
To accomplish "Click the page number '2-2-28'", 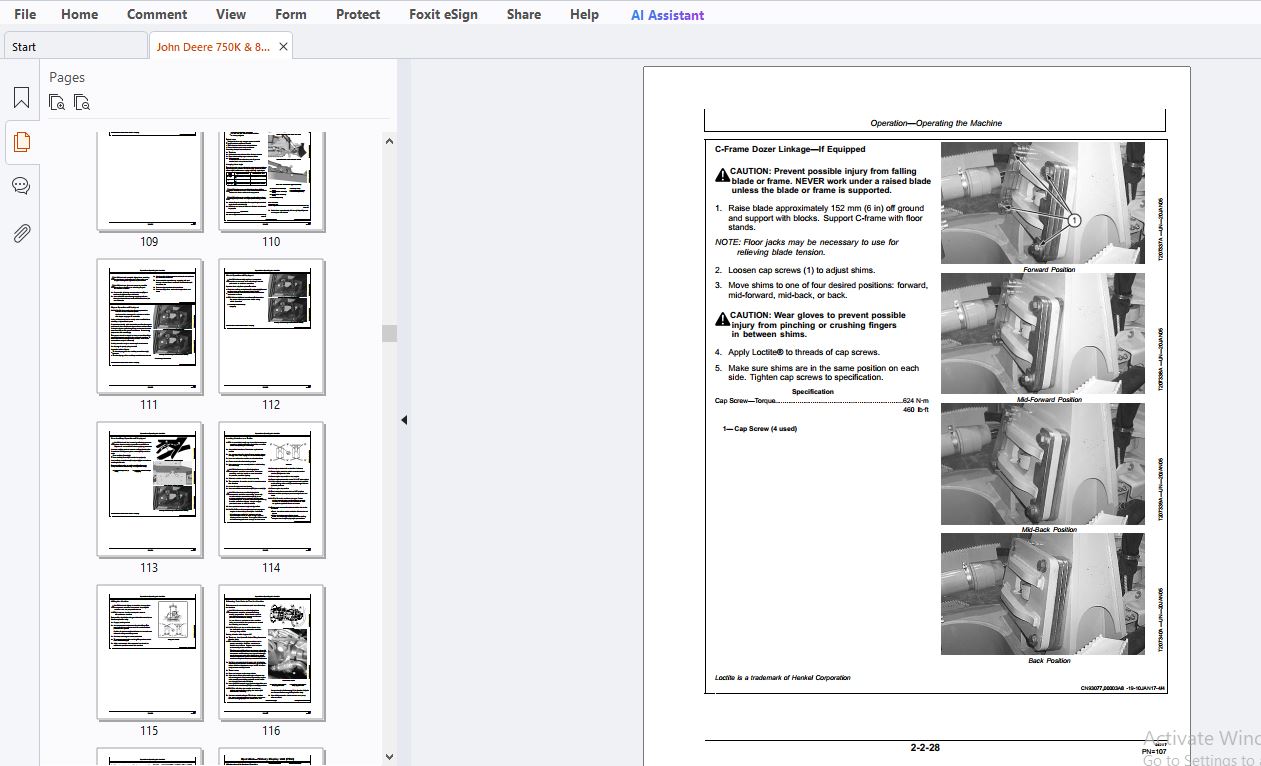I will [925, 747].
